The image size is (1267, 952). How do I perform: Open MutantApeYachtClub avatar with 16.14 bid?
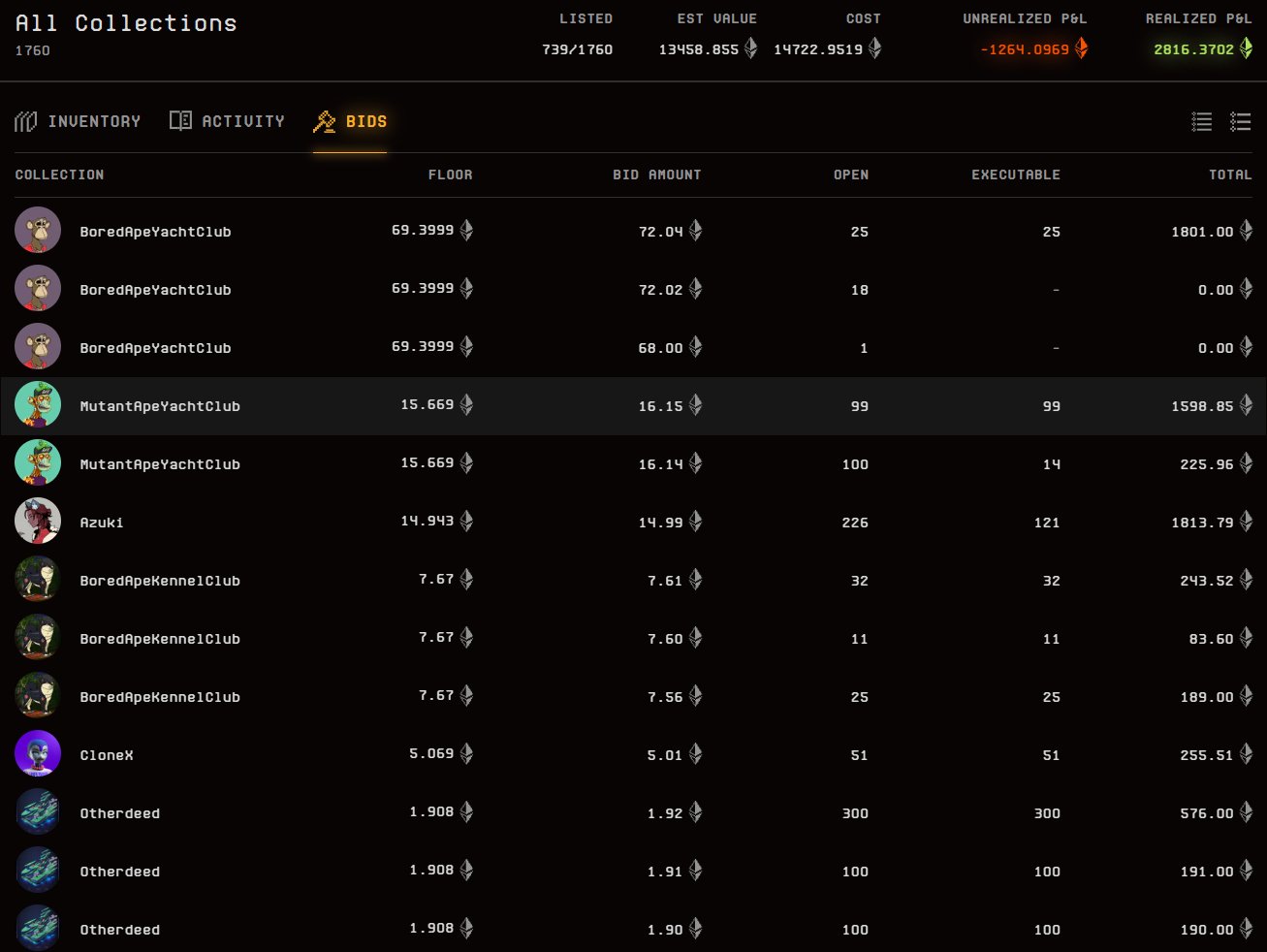(38, 463)
